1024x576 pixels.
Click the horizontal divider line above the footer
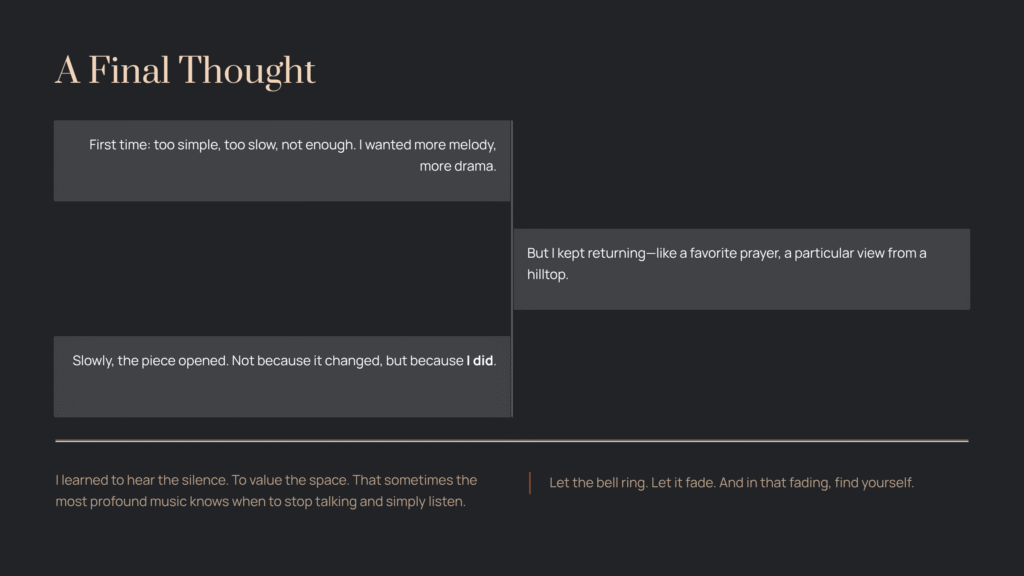[x=511, y=440]
